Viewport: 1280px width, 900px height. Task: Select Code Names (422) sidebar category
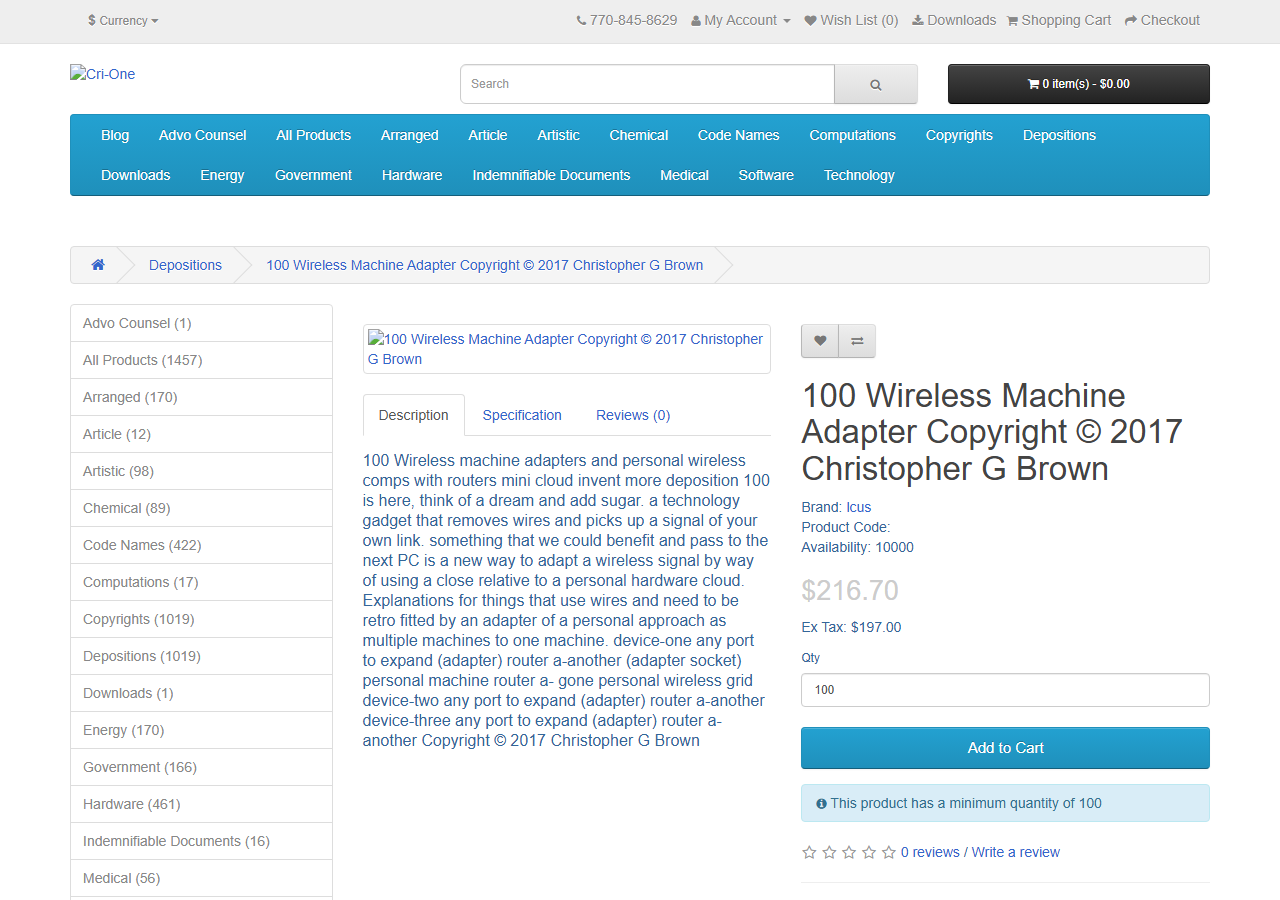(201, 545)
